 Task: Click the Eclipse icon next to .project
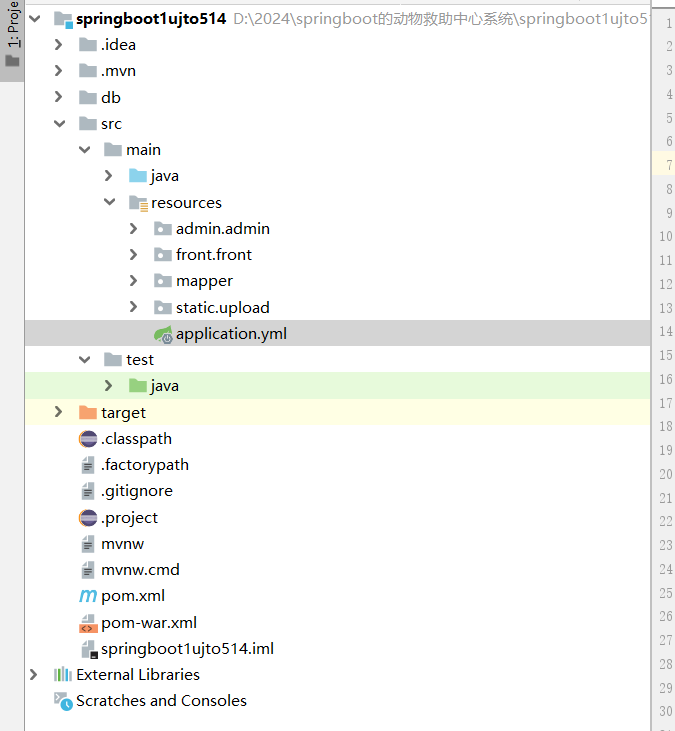[88, 518]
